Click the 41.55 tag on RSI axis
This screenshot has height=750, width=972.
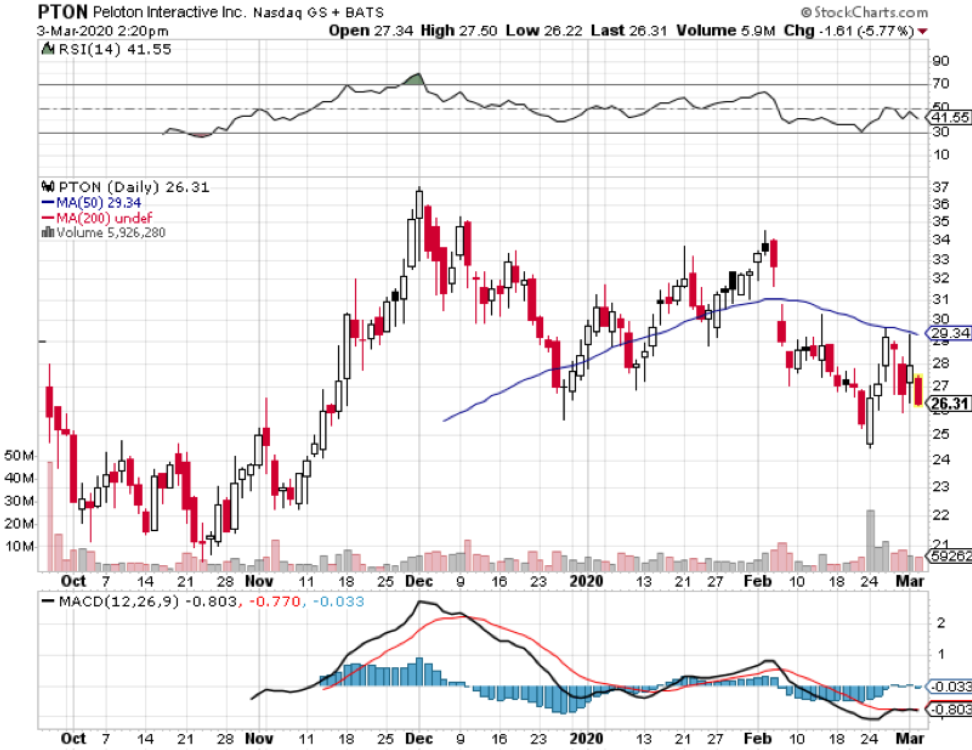[949, 117]
